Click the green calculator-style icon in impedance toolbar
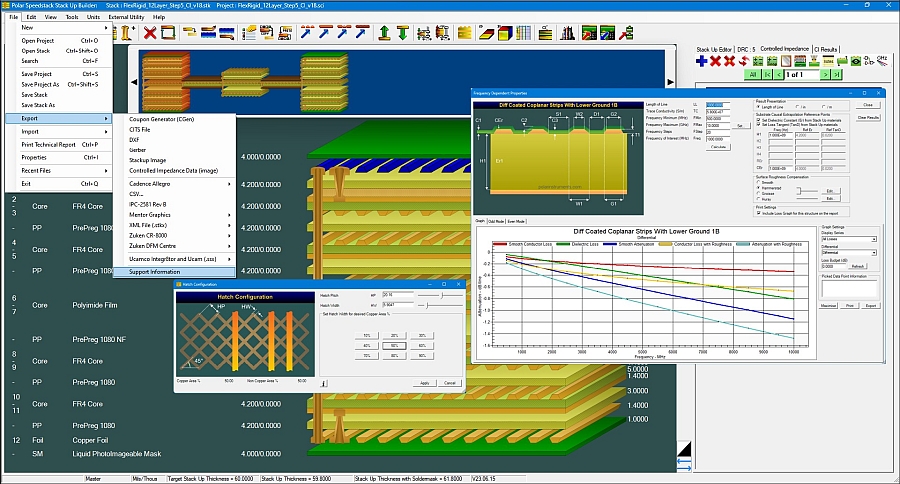 (x=758, y=61)
